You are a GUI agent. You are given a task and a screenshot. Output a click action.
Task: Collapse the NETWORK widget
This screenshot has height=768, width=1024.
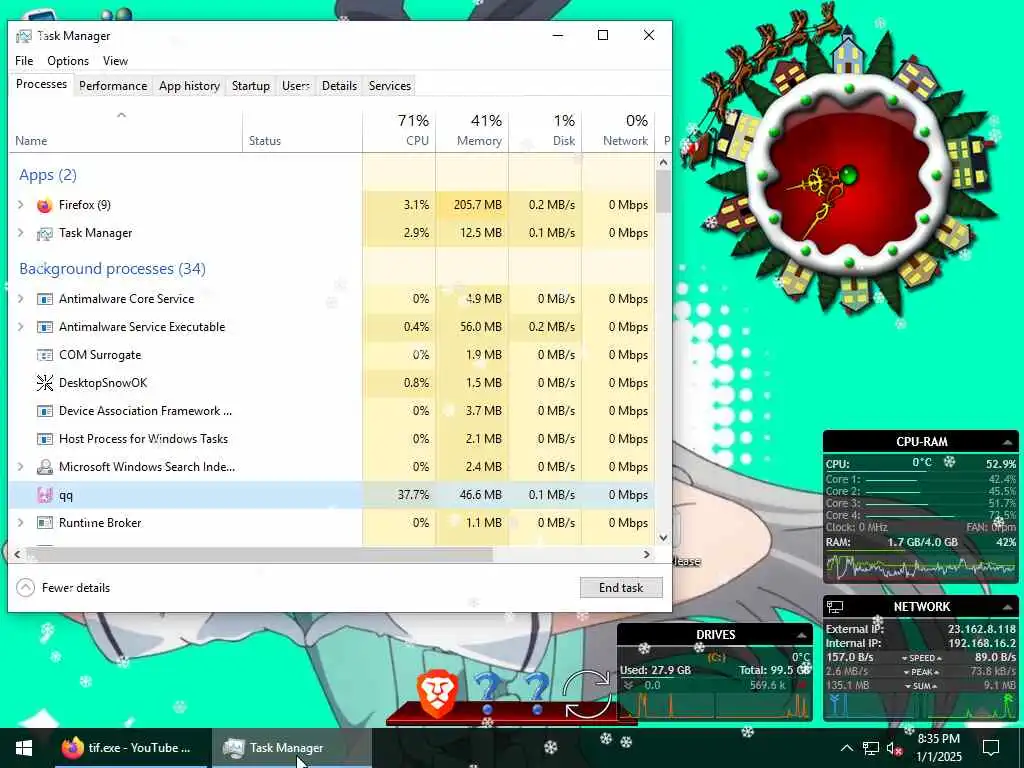click(1008, 607)
